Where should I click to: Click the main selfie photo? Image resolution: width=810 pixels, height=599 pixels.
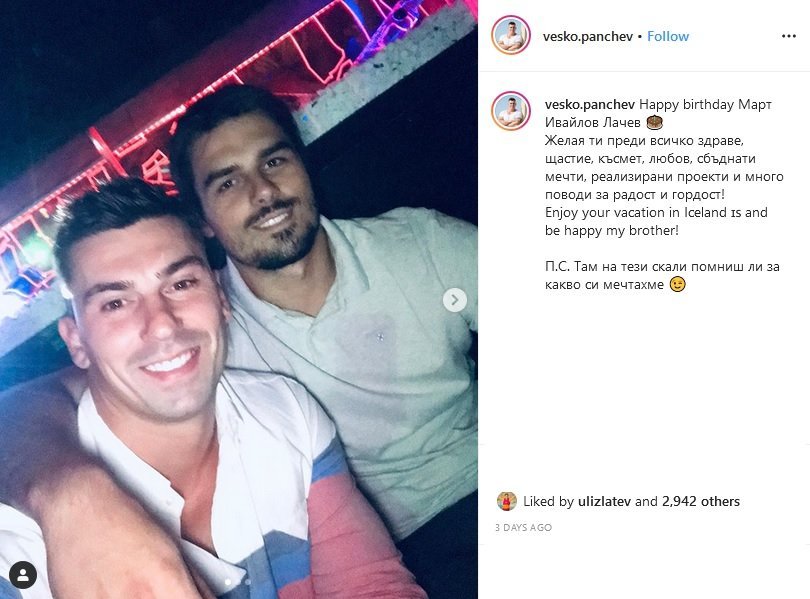coord(239,300)
